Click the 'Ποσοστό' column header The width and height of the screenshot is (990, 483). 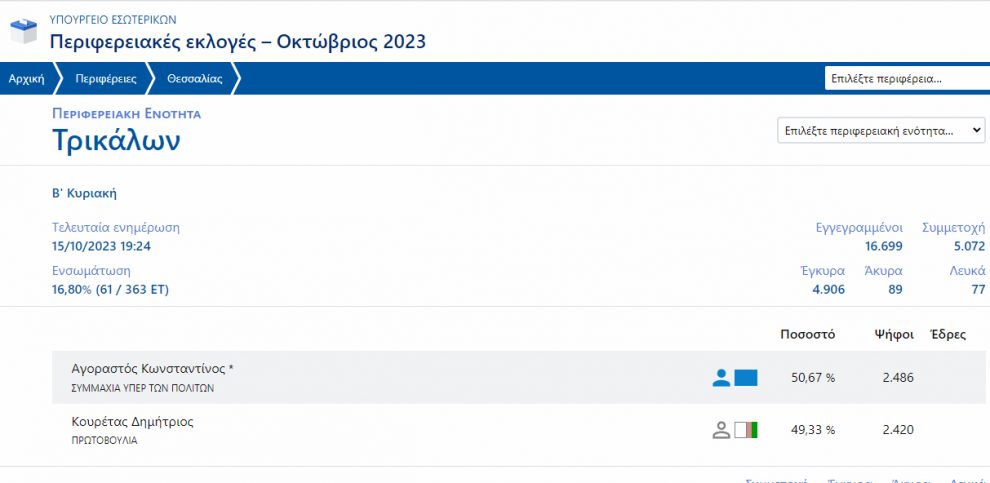[806, 334]
